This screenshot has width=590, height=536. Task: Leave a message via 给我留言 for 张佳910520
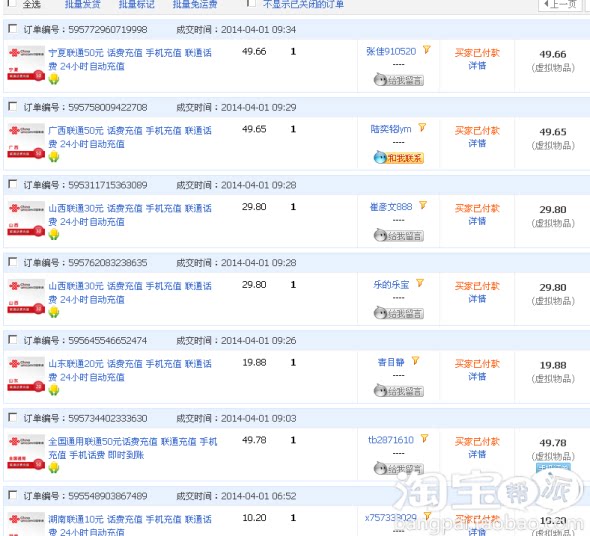[399, 80]
